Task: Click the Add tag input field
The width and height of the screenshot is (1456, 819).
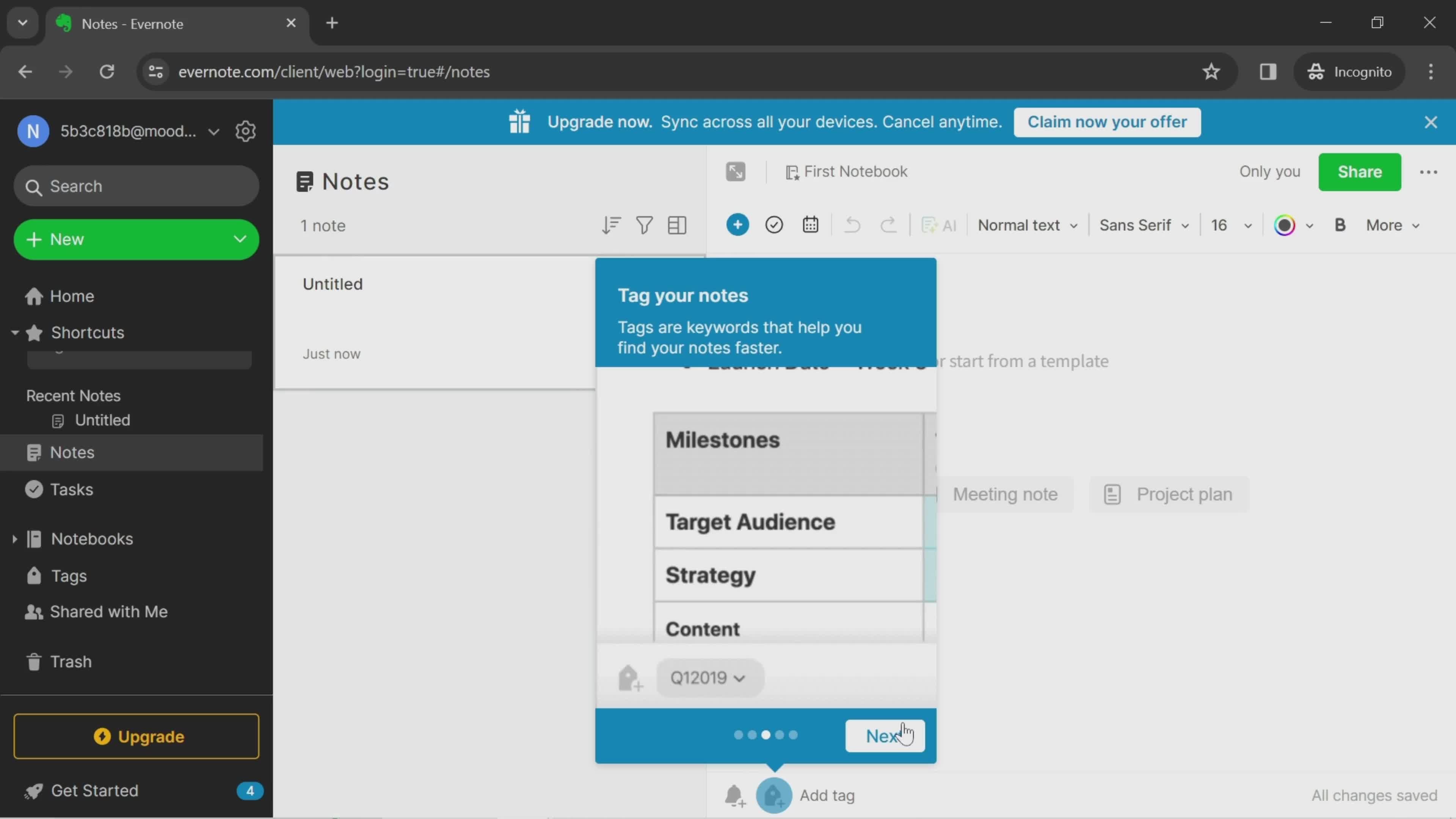Action: [x=826, y=796]
